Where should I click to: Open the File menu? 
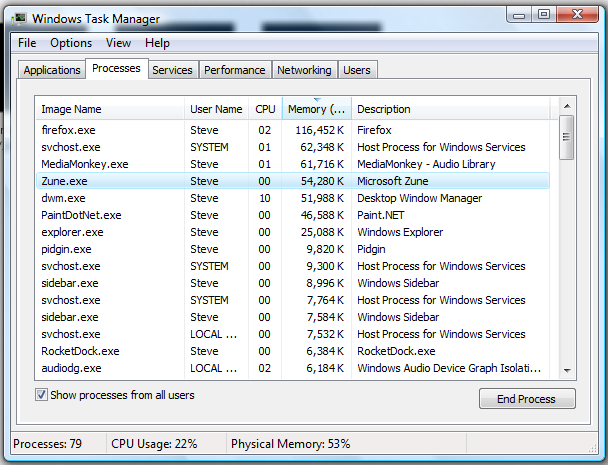coord(27,43)
